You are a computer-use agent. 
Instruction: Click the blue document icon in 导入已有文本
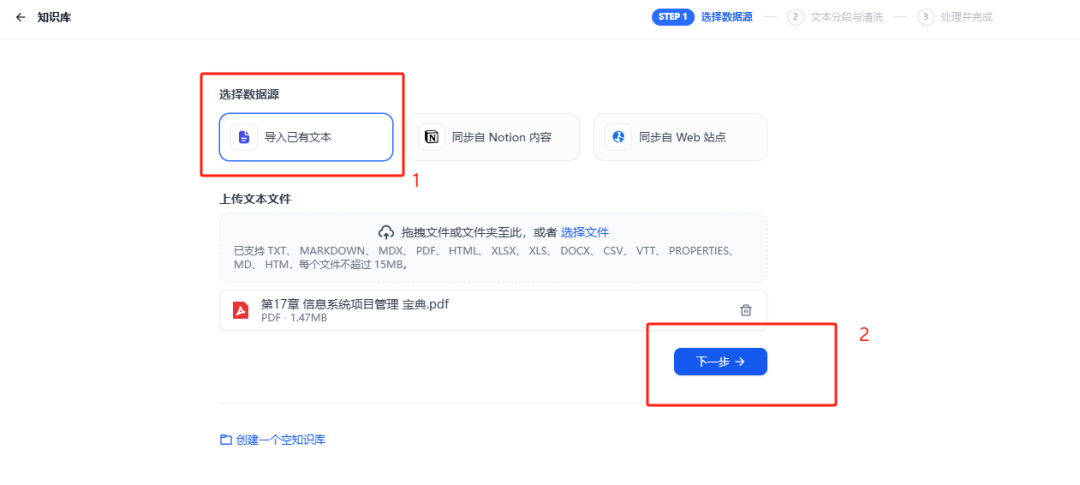point(244,137)
